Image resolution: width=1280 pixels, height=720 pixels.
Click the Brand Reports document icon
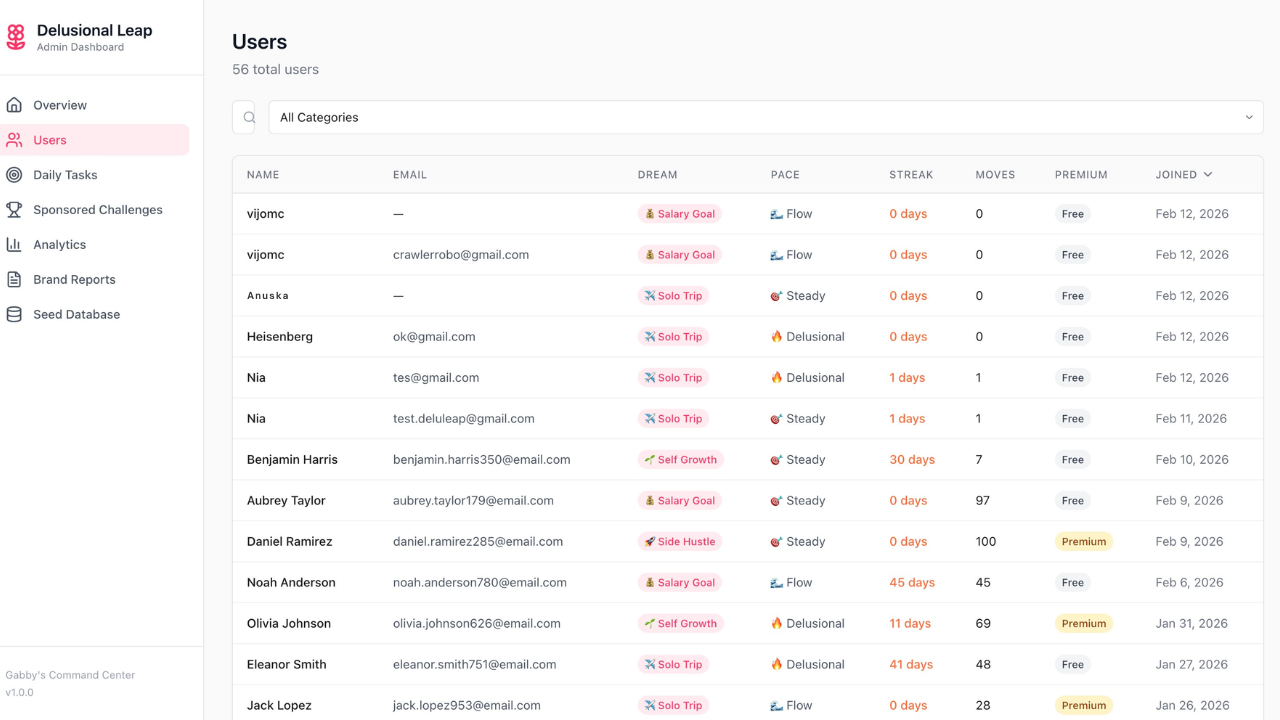[14, 280]
